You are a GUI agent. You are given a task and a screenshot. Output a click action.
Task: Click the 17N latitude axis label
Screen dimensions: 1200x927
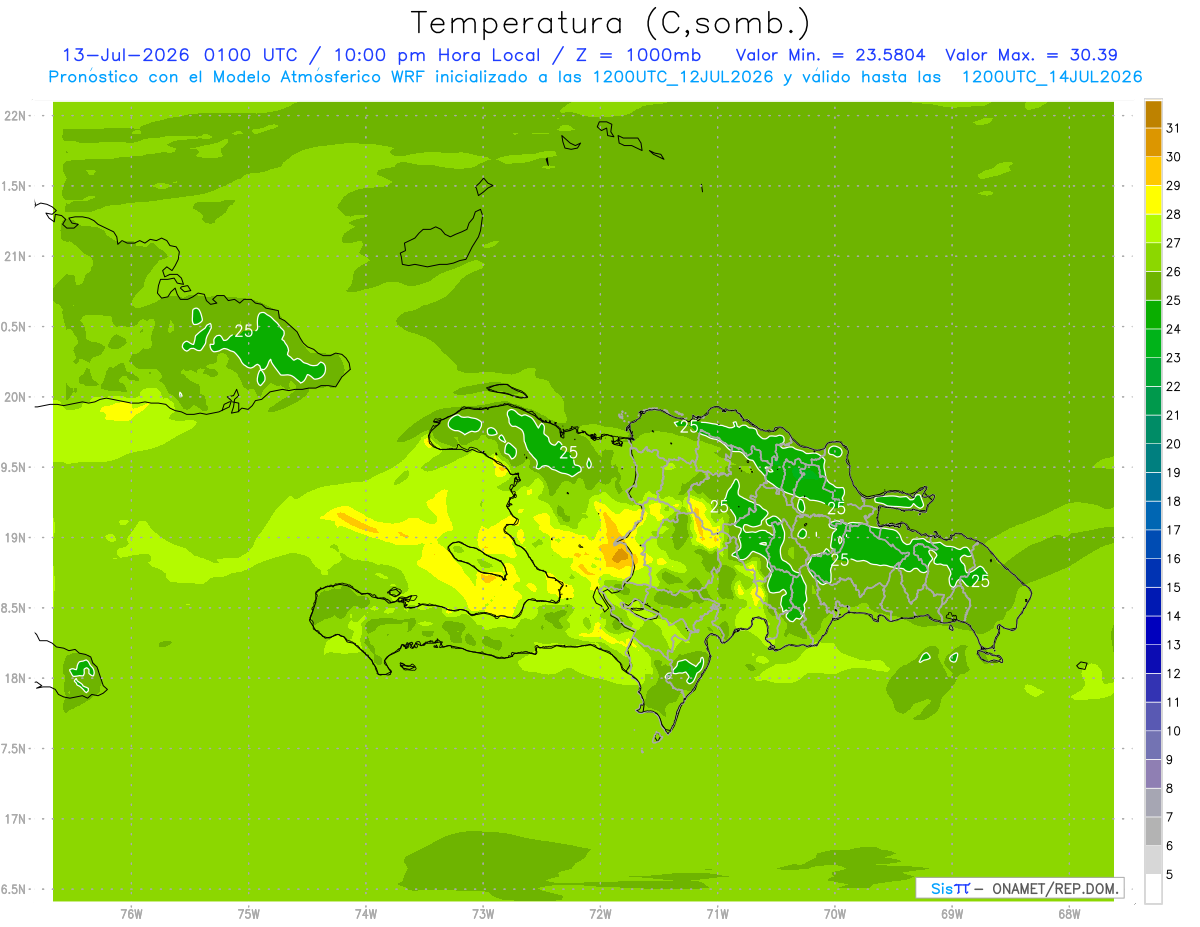coord(16,819)
